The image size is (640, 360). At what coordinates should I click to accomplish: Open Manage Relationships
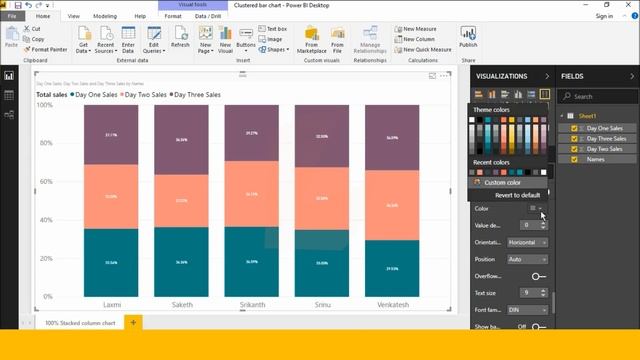coord(370,40)
